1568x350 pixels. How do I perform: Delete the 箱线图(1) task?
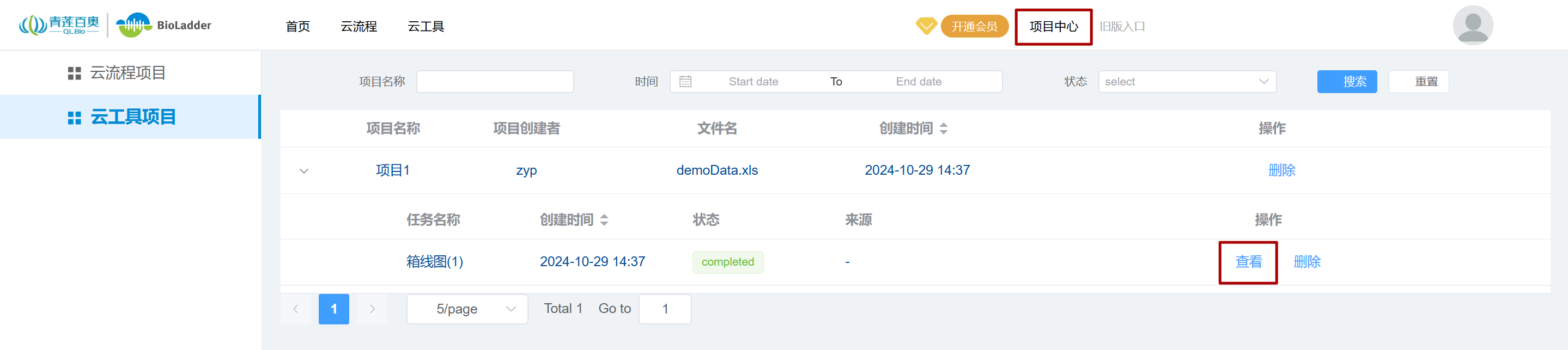point(1307,262)
